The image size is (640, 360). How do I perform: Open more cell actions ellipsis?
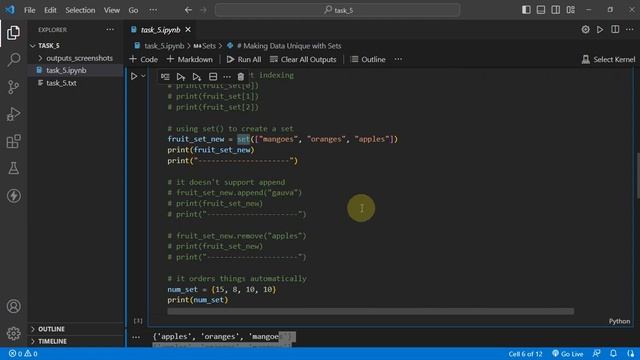coord(227,76)
